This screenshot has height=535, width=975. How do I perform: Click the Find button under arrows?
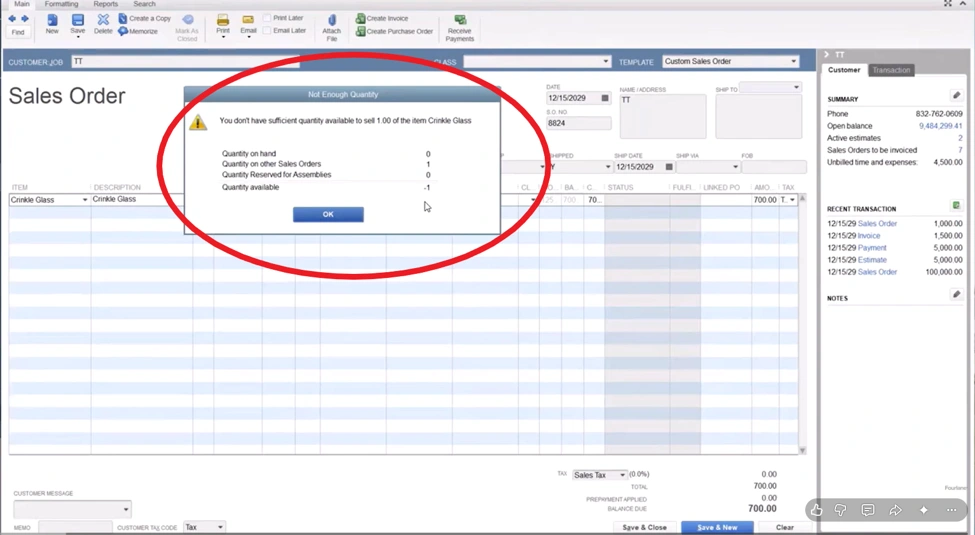coord(18,32)
